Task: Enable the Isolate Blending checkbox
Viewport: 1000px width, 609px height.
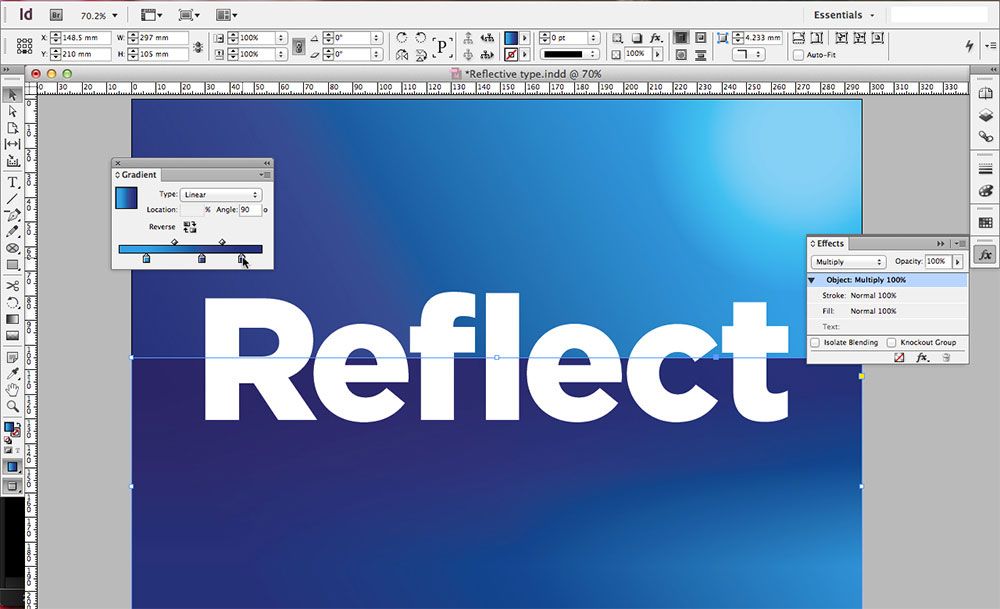Action: [814, 342]
